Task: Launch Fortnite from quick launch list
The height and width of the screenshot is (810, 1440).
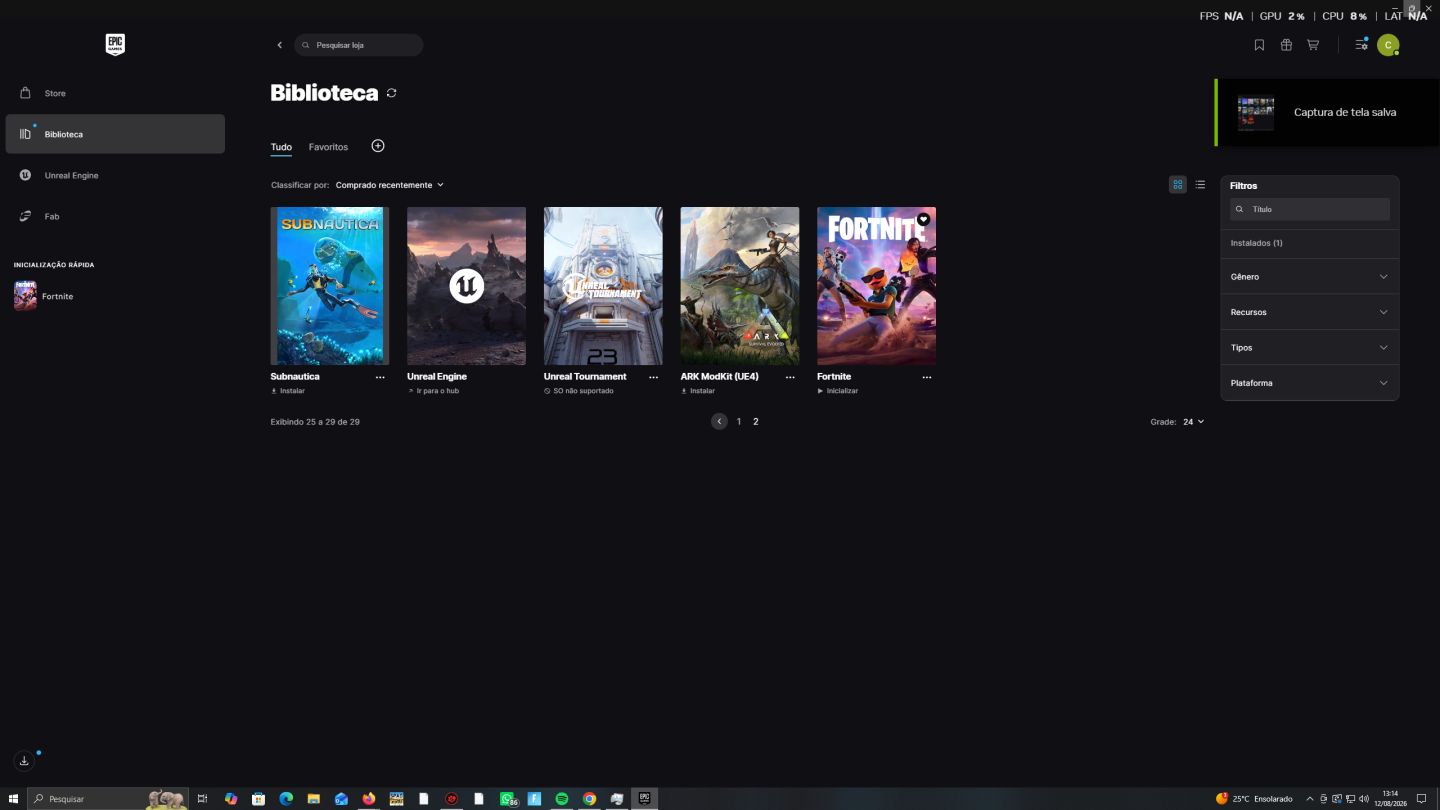Action: (x=45, y=296)
